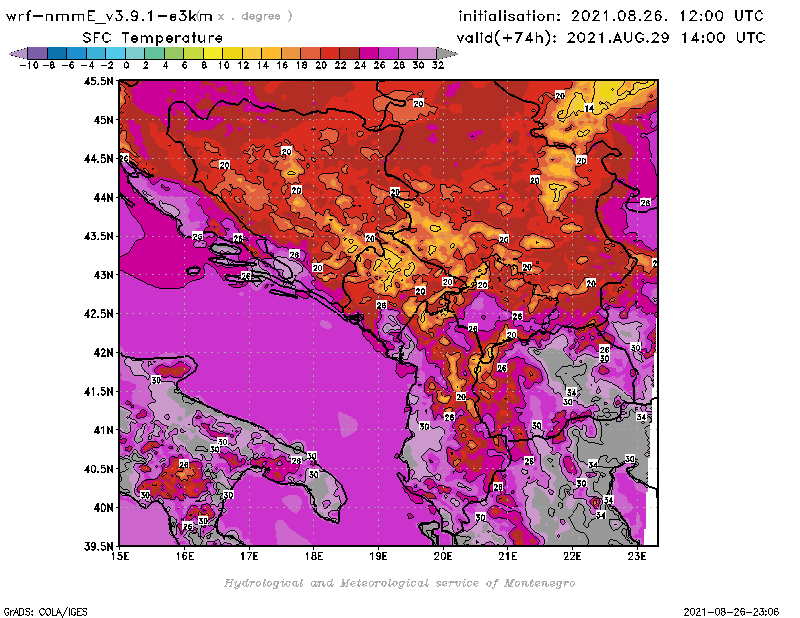The image size is (800, 618).
Task: Pick the magenta swatch between 24 and 26
Action: (x=368, y=53)
